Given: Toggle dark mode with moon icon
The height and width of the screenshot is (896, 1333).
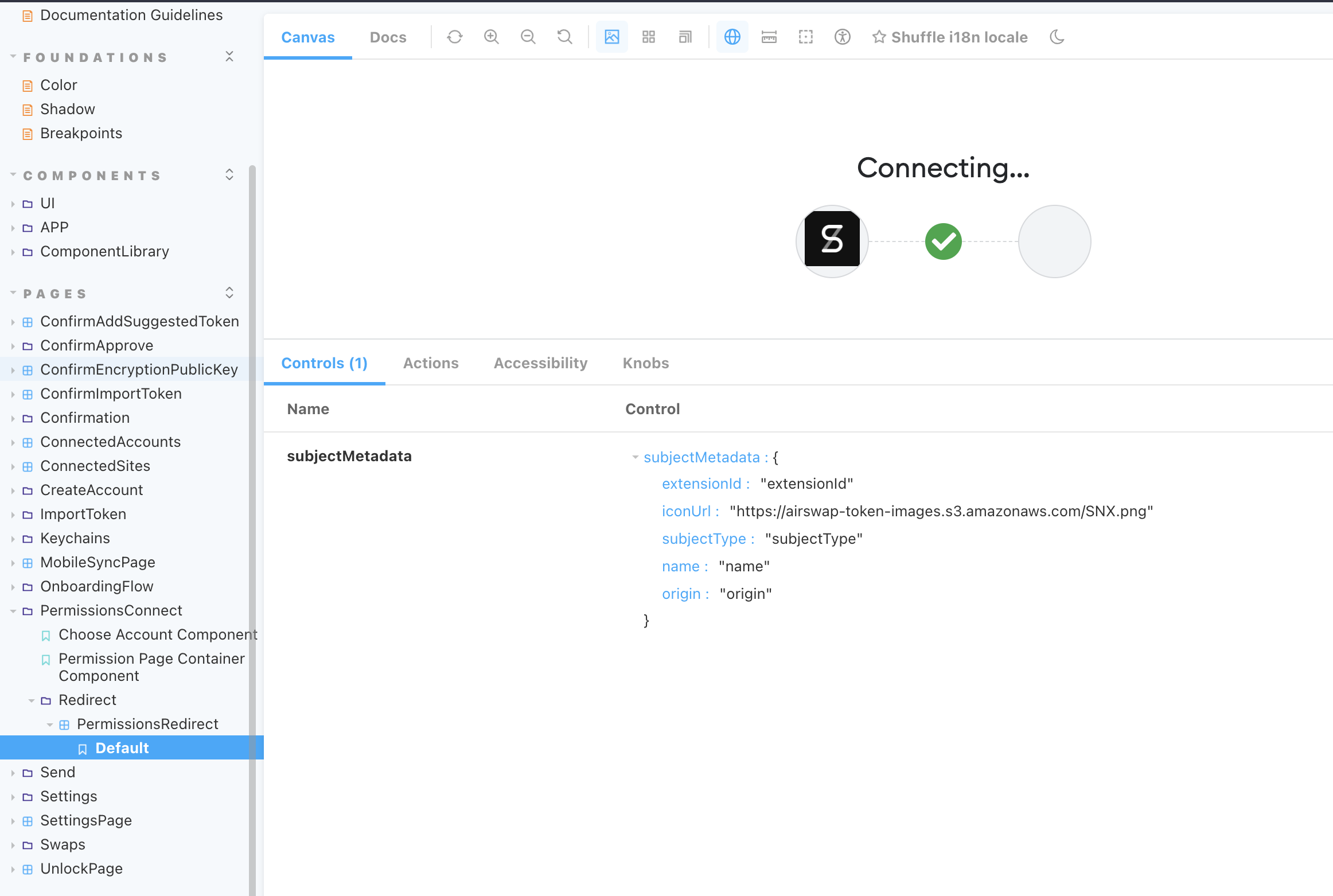Looking at the screenshot, I should 1057,36.
